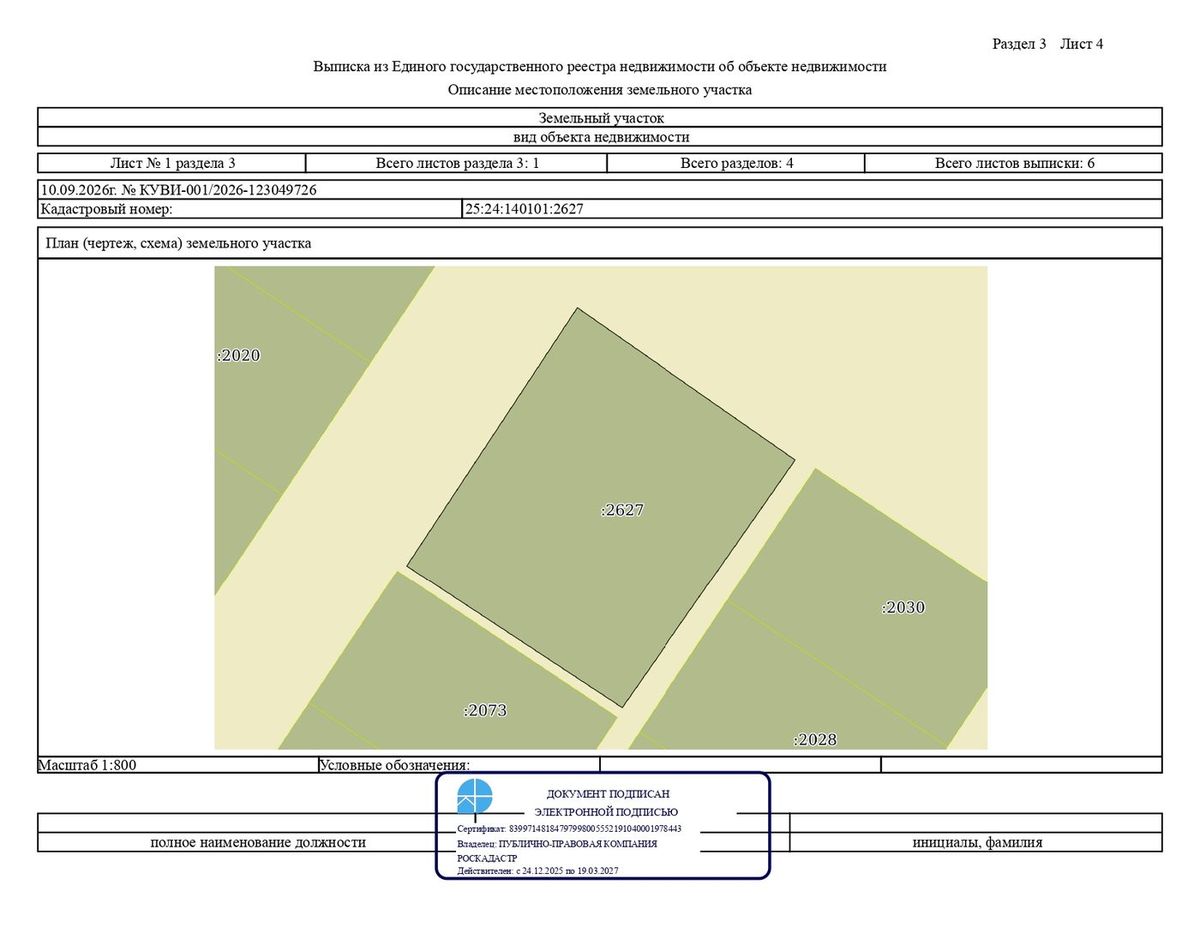Image resolution: width=1200 pixels, height=927 pixels.
Task: Click the "Всего разделов: 4" cell
Action: click(x=737, y=163)
